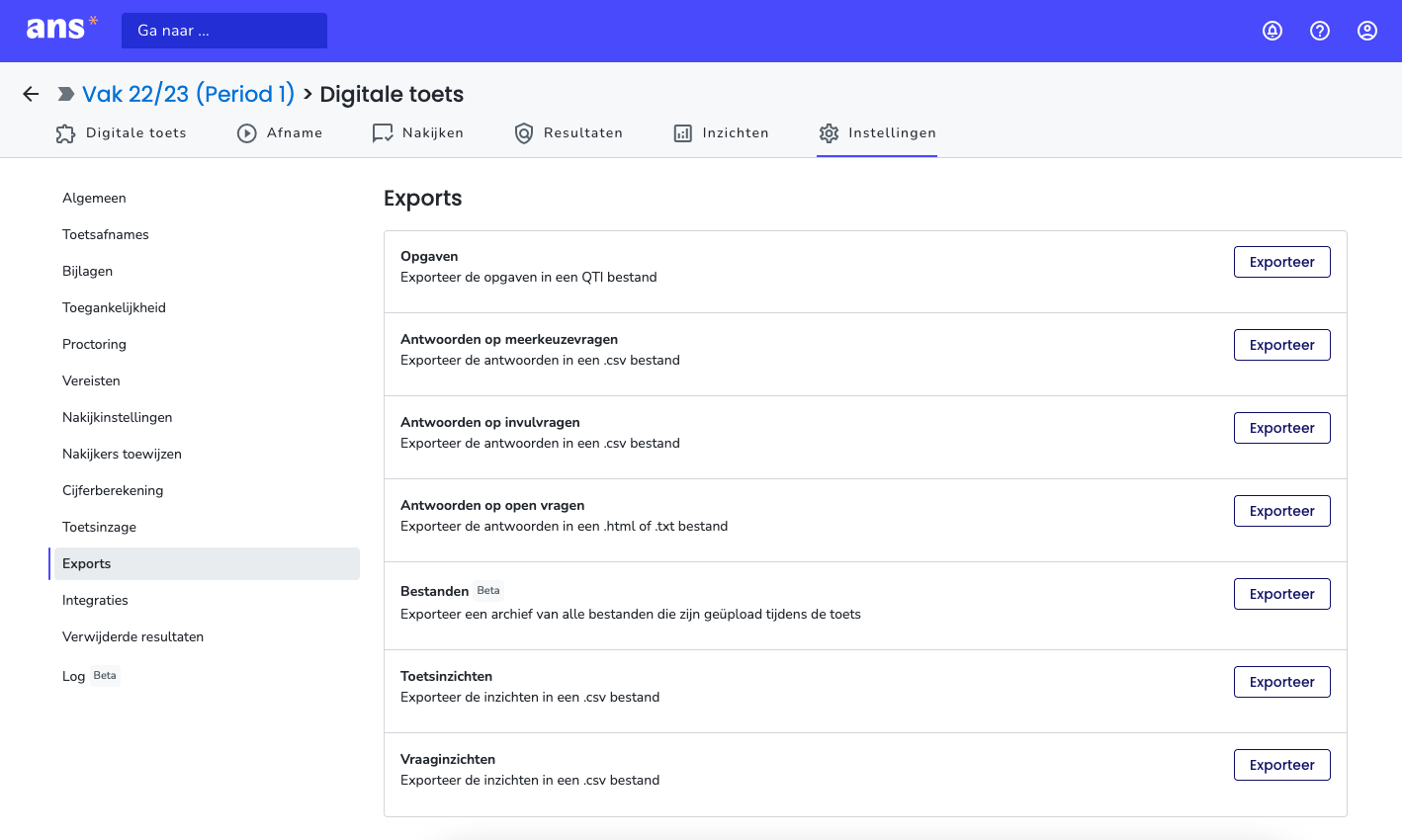Screen dimensions: 1402x840
Task: Export Antwoorden op open vragen
Action: (1281, 511)
